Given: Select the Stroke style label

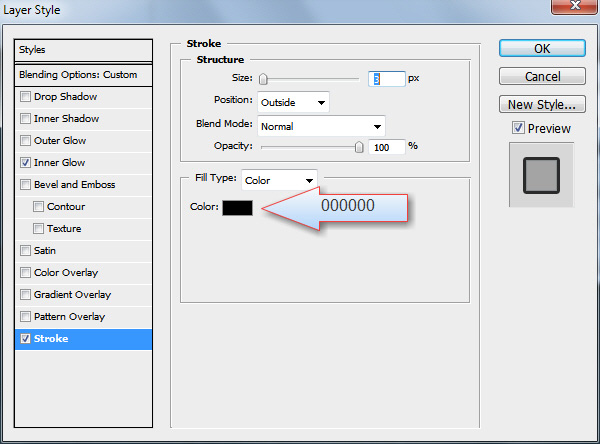Looking at the screenshot, I should pyautogui.click(x=51, y=339).
